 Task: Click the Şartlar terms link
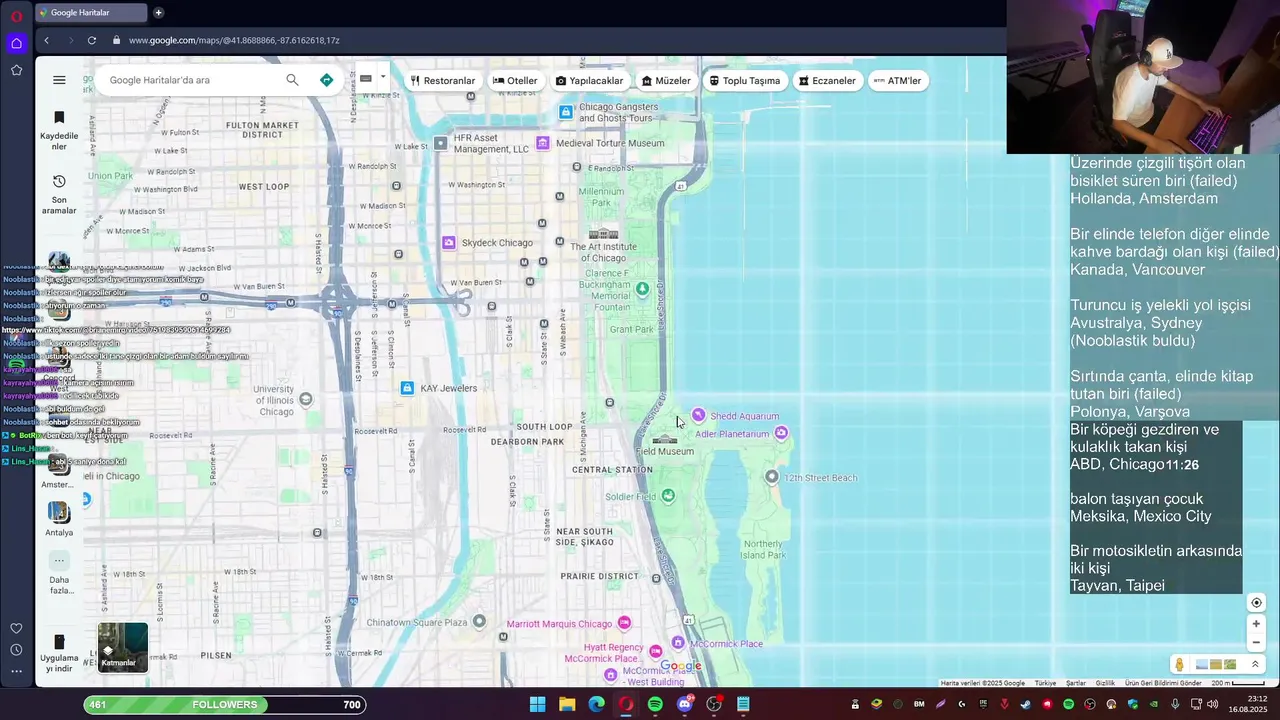[x=1076, y=683]
